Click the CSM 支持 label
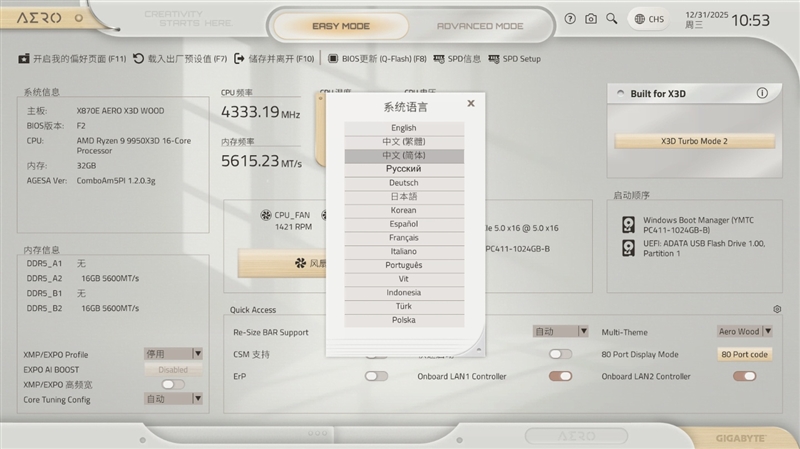Screen dimensions: 800x449 251,354
